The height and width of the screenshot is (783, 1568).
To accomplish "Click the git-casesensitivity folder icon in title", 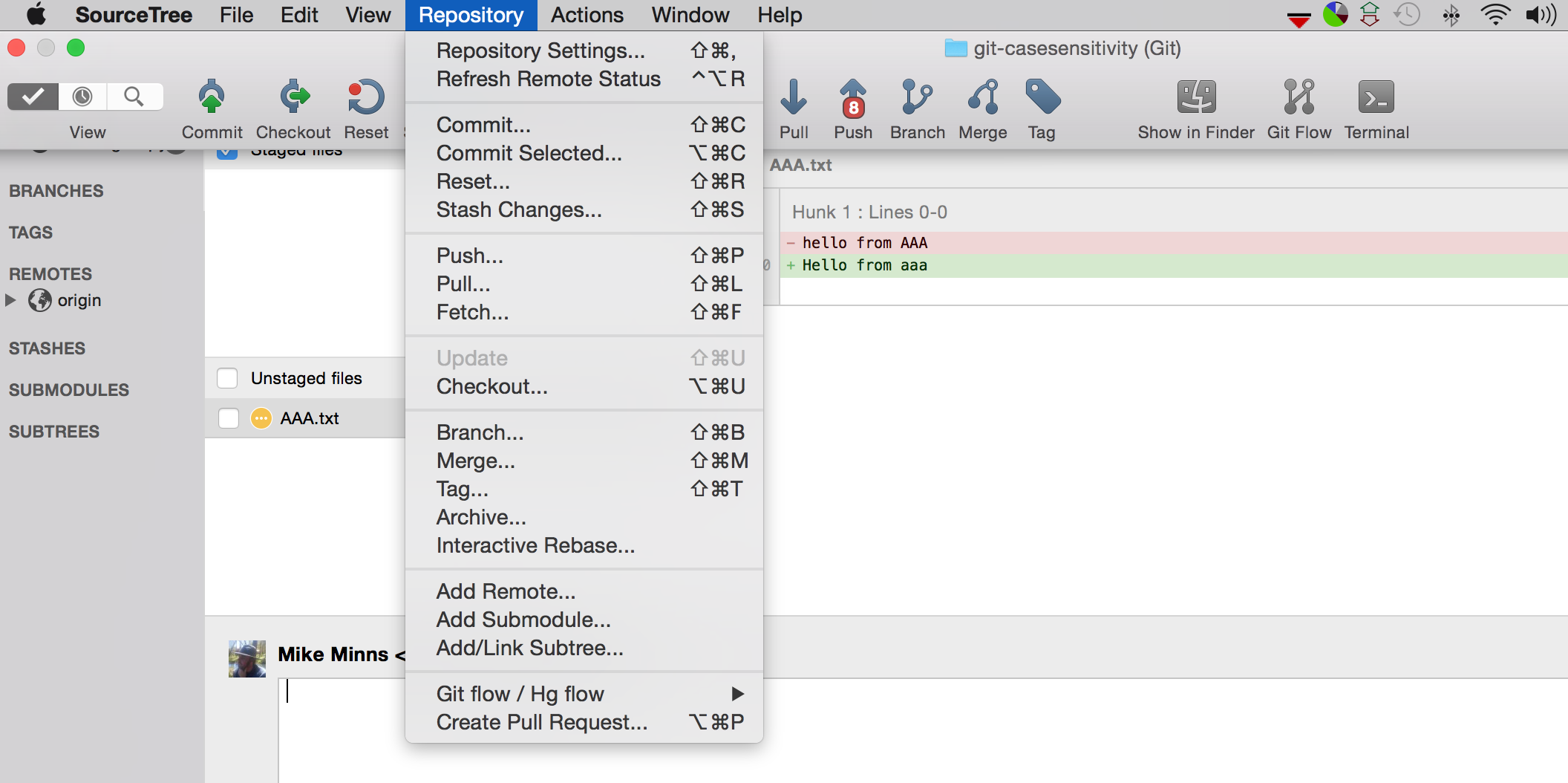I will point(955,48).
